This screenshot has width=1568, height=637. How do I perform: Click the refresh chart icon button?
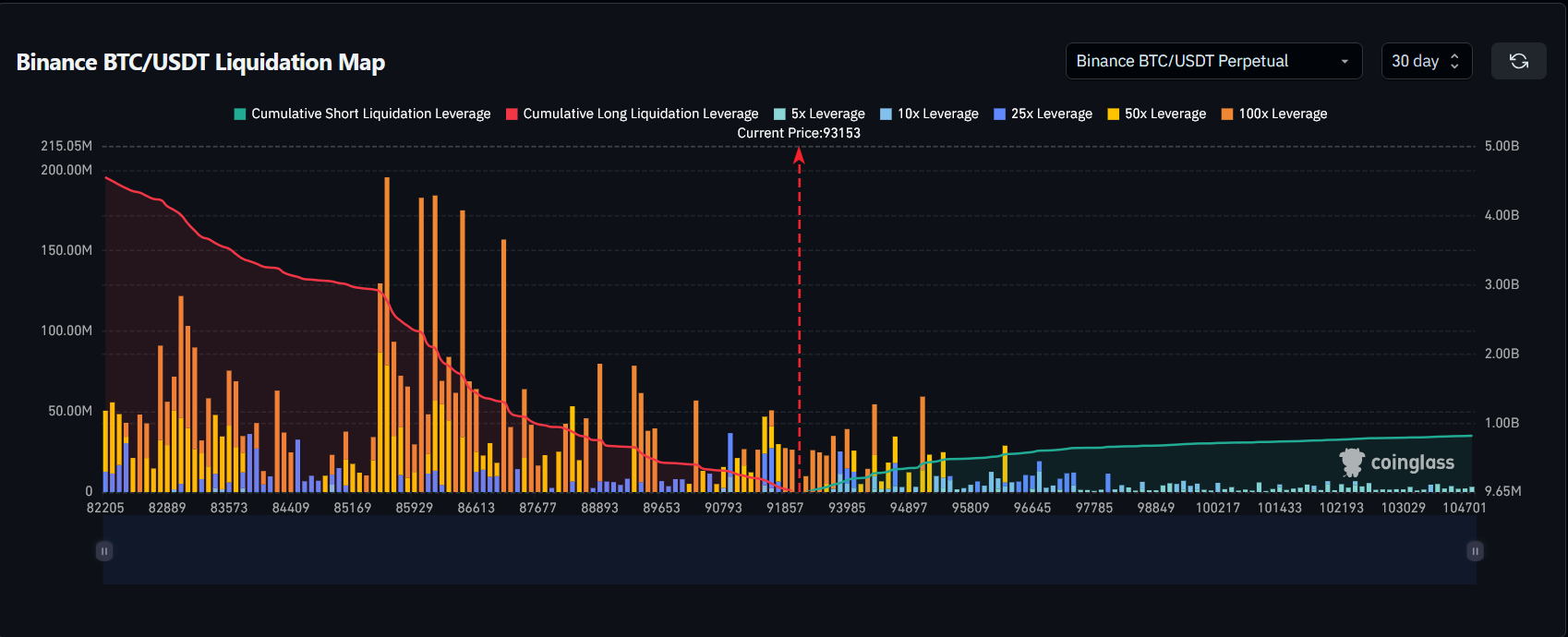(x=1519, y=61)
